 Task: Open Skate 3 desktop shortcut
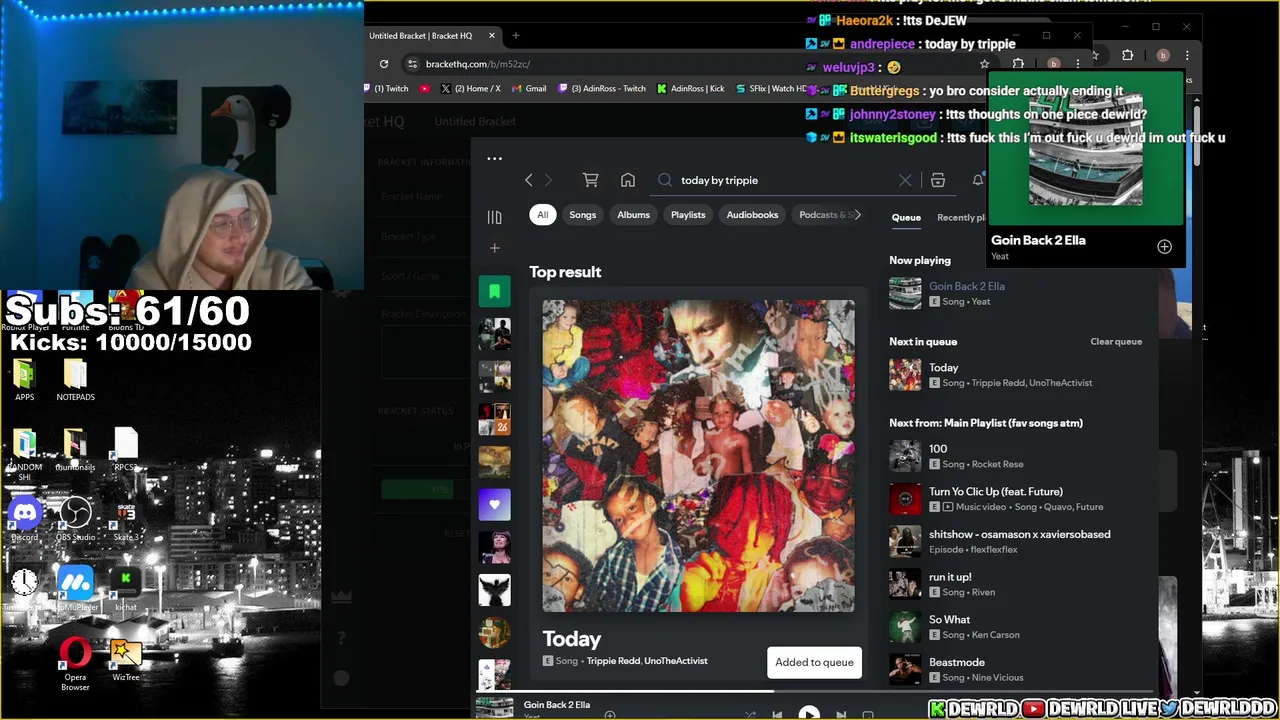tap(126, 519)
